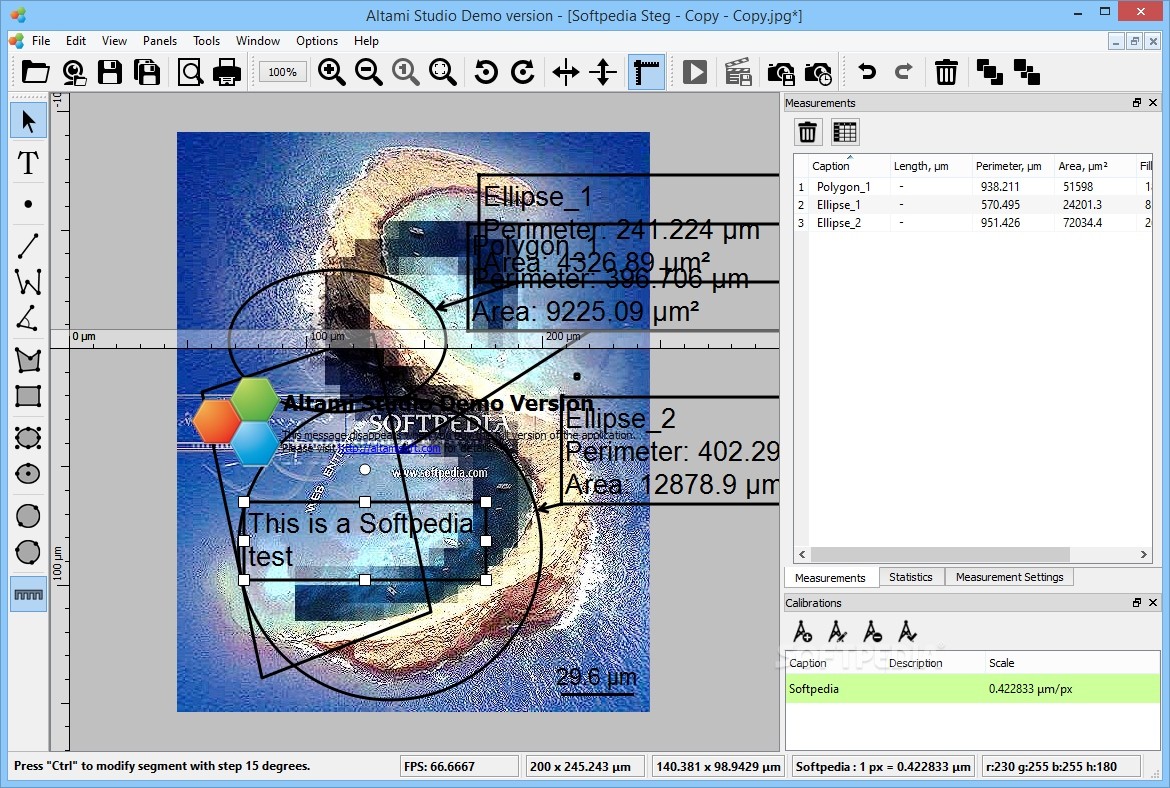This screenshot has height=788, width=1170.
Task: Switch to the Measurements tab
Action: click(x=830, y=578)
